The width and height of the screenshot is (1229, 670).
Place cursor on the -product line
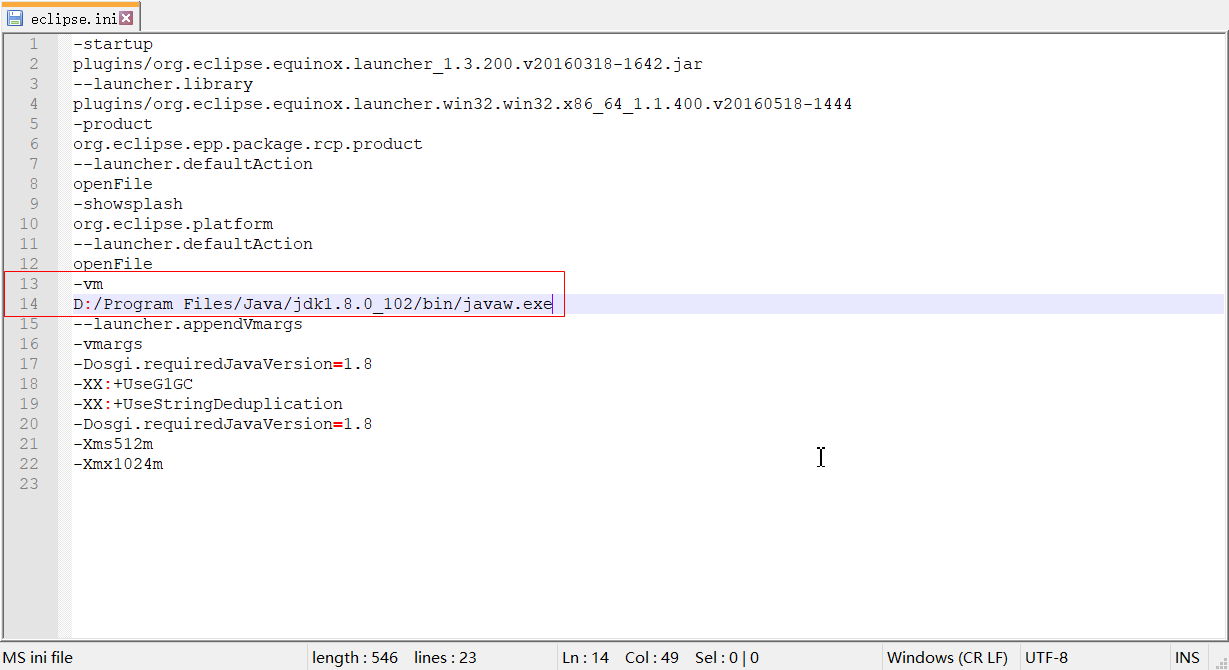coord(113,124)
